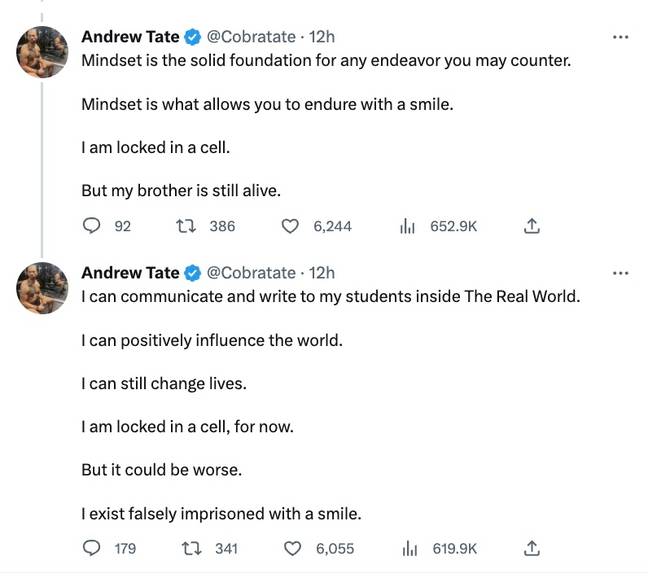Click the @Cobratate handle on second tweet
This screenshot has width=648, height=587.
(x=251, y=273)
